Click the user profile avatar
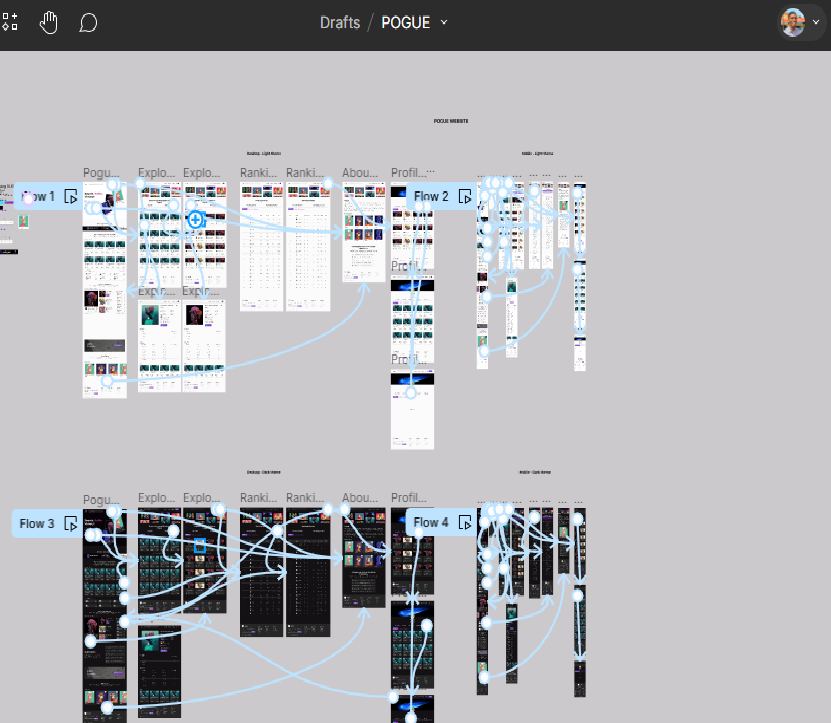The width and height of the screenshot is (831, 723). (x=793, y=23)
